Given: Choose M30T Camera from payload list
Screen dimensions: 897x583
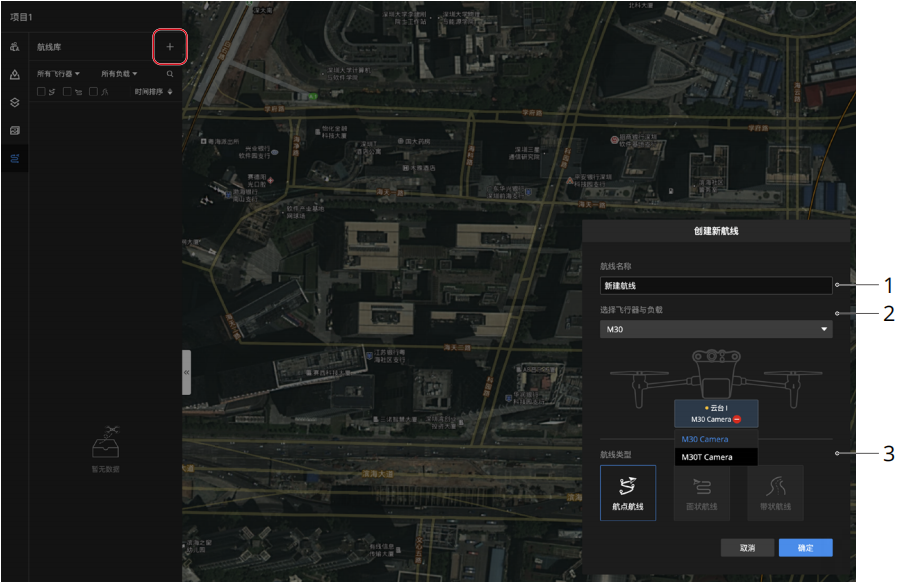Looking at the screenshot, I should pyautogui.click(x=716, y=457).
